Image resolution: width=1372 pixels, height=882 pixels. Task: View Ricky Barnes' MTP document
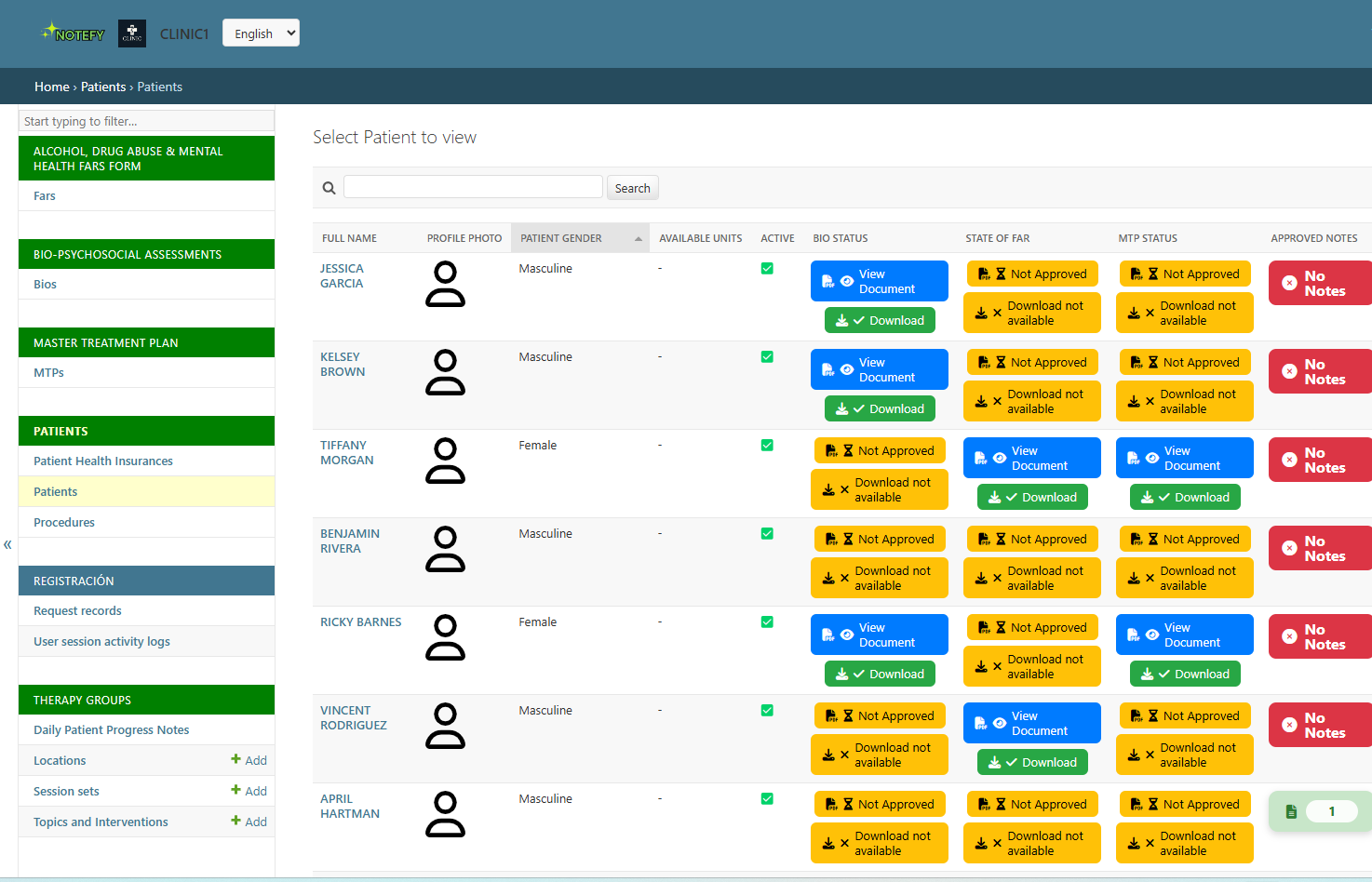pyautogui.click(x=1185, y=635)
